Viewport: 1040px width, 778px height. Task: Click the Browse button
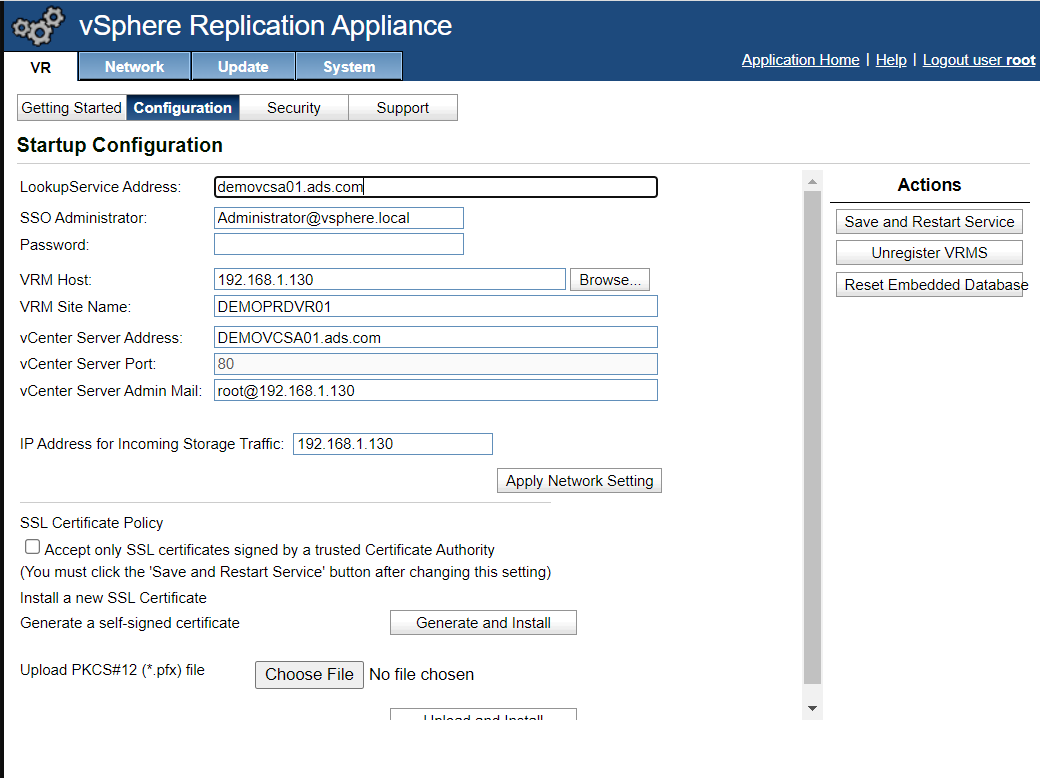tap(610, 279)
